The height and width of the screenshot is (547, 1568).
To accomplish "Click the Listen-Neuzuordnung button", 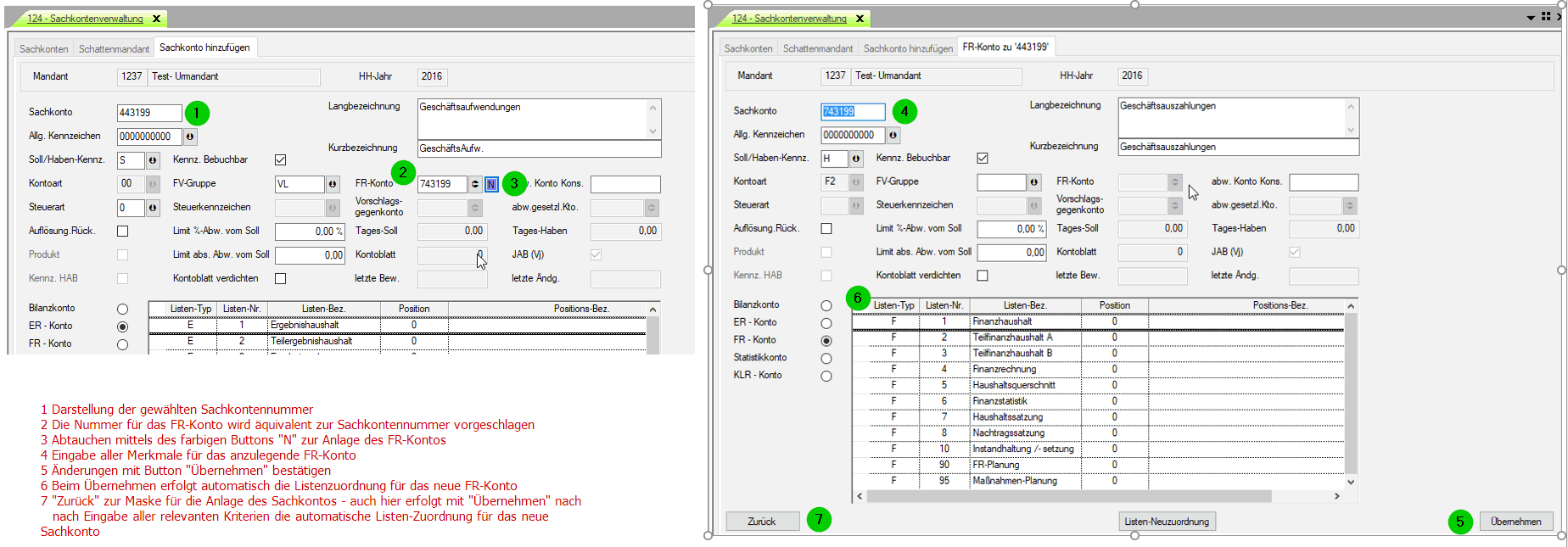I will click(1167, 522).
